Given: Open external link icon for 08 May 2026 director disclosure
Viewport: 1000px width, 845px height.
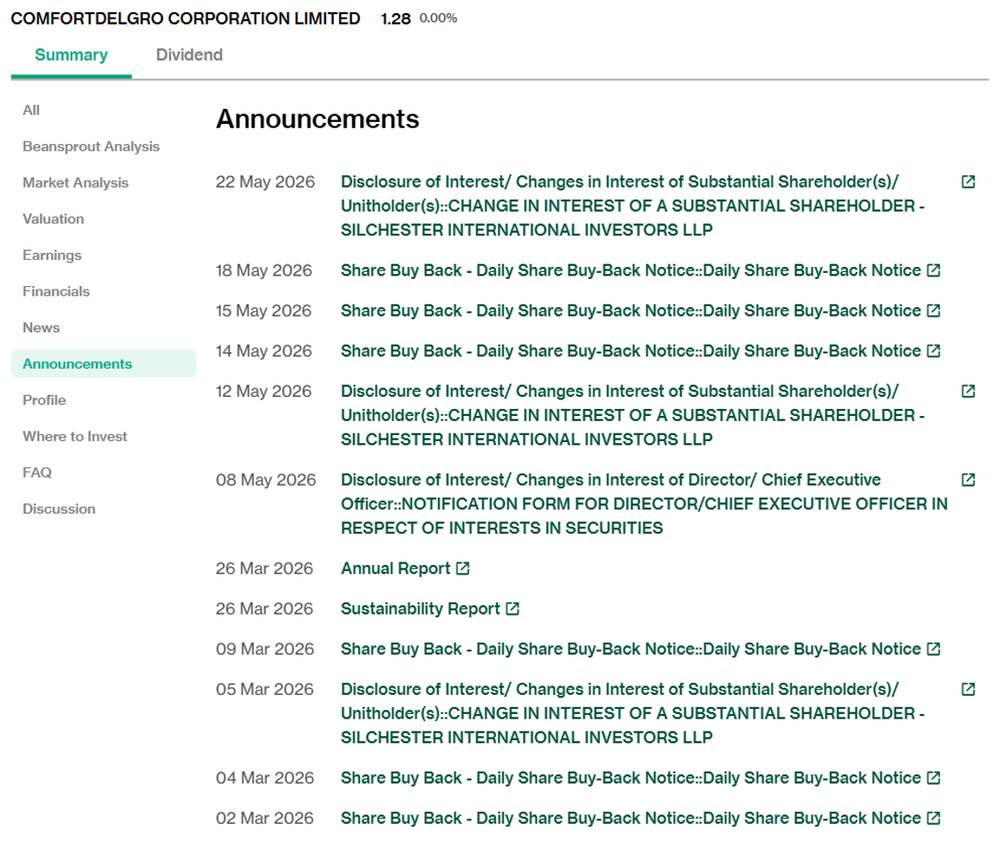Looking at the screenshot, I should pyautogui.click(x=967, y=480).
